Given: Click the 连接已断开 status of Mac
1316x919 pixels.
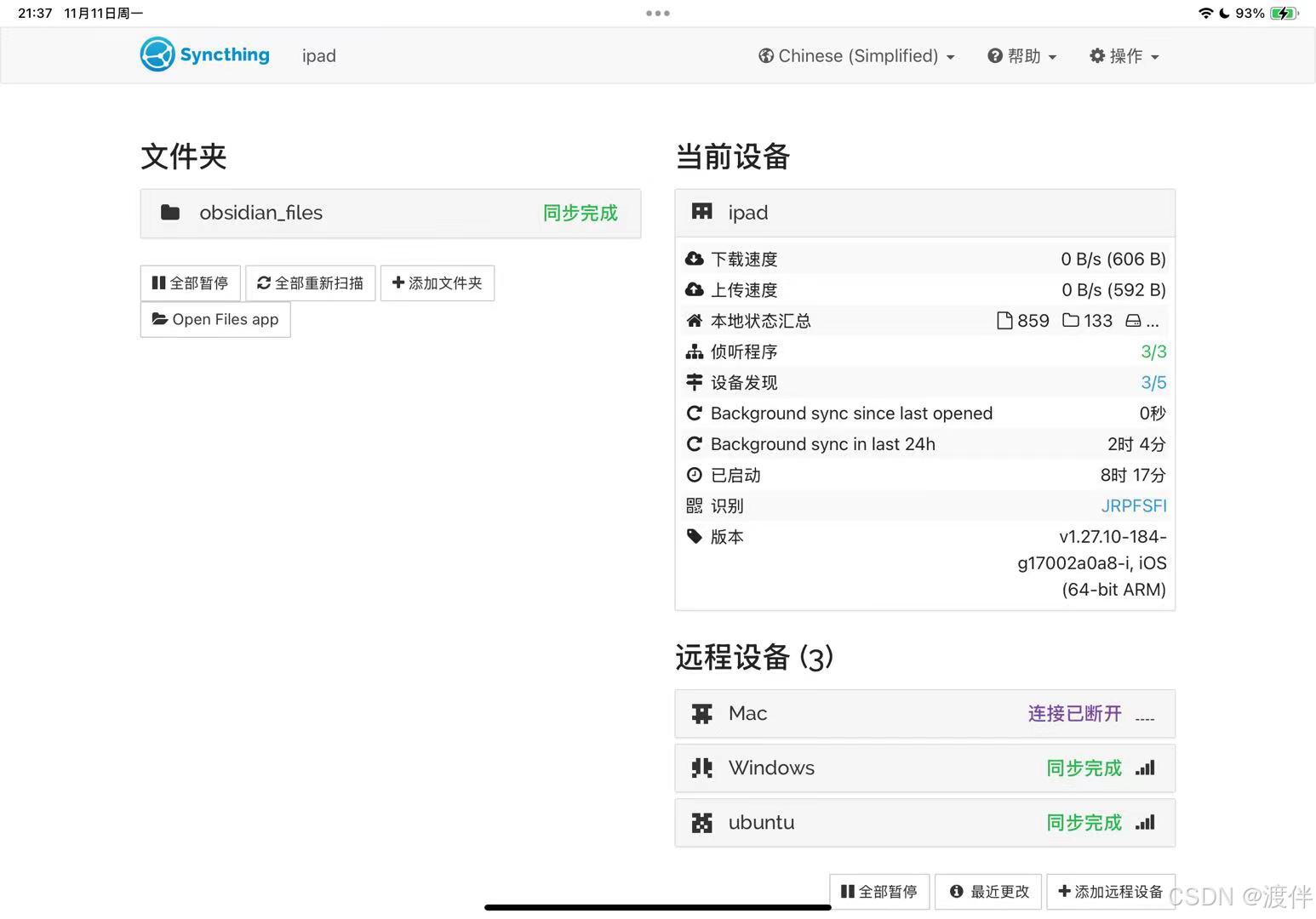Looking at the screenshot, I should point(1075,713).
